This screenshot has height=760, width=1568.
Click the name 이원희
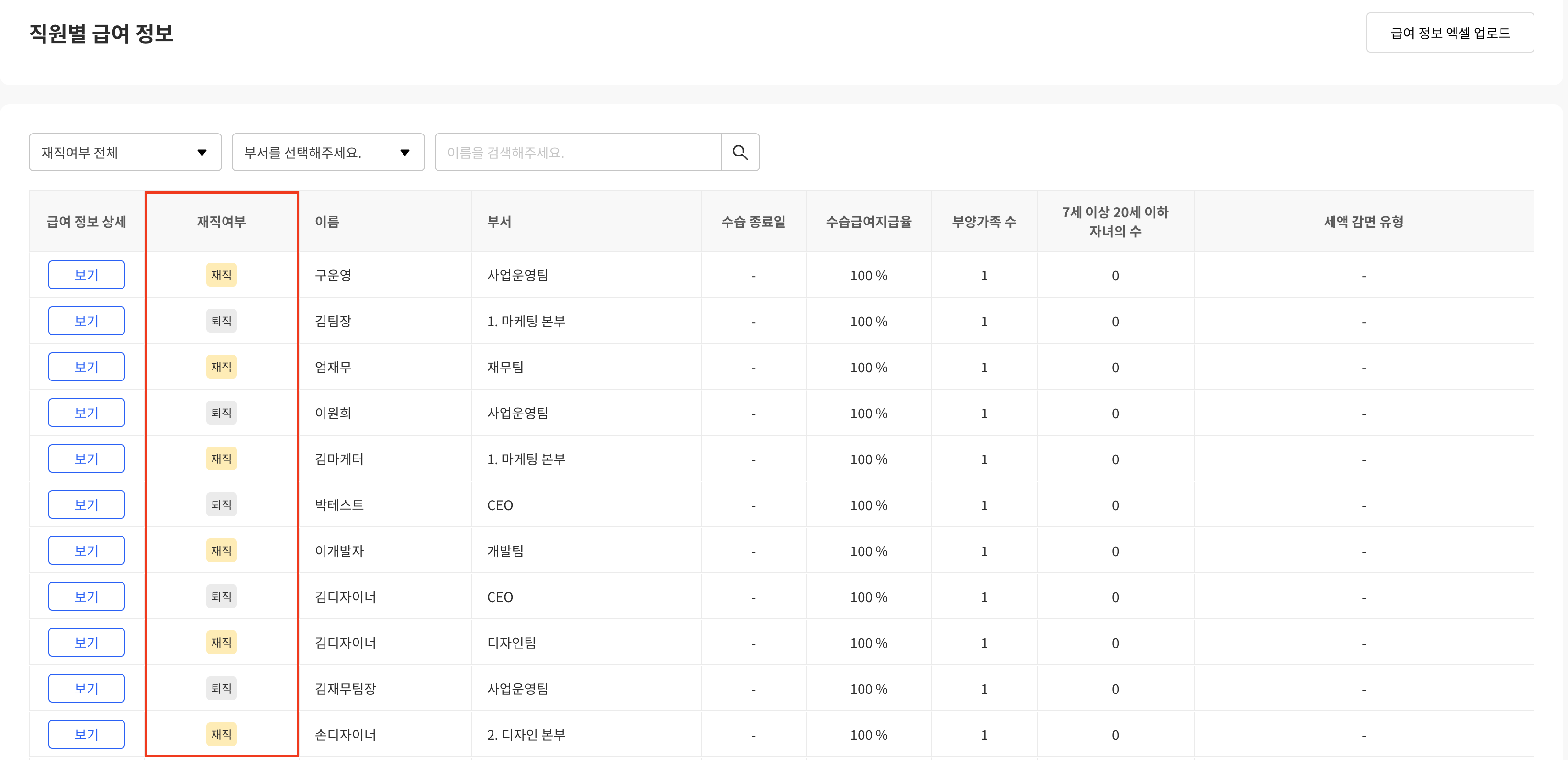click(x=333, y=413)
